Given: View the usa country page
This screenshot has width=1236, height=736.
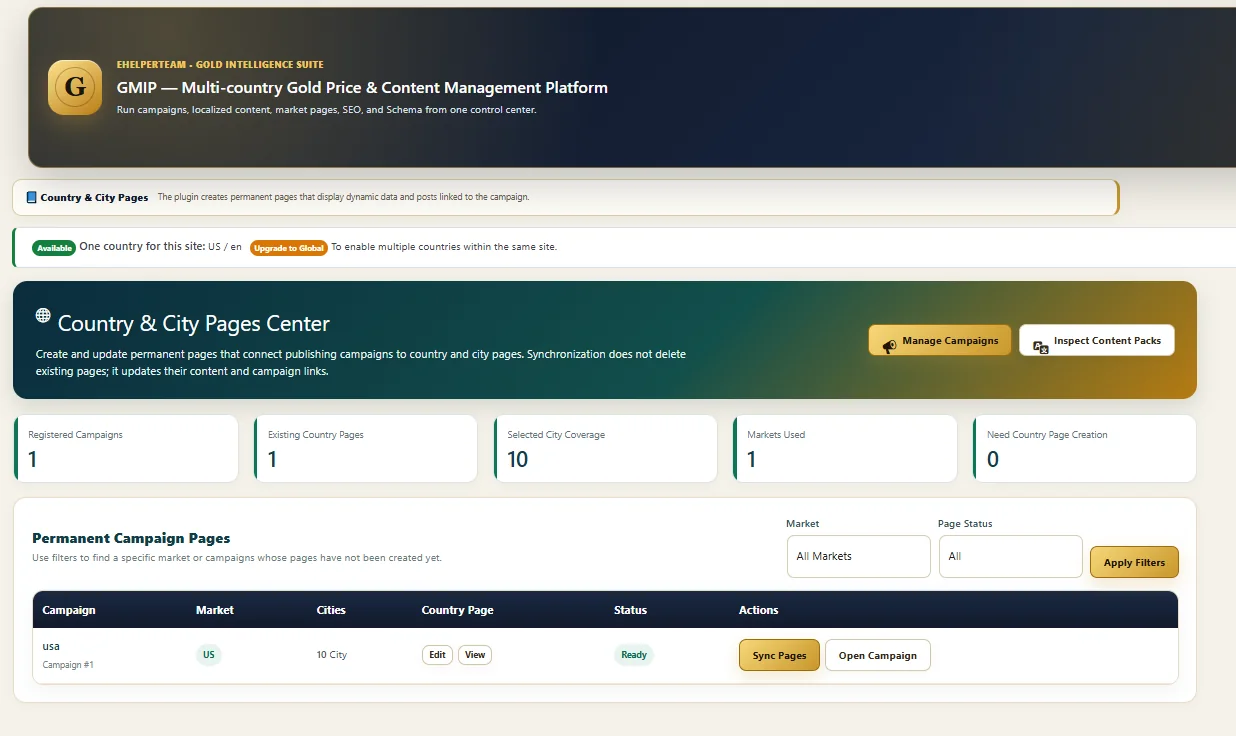Looking at the screenshot, I should point(475,655).
